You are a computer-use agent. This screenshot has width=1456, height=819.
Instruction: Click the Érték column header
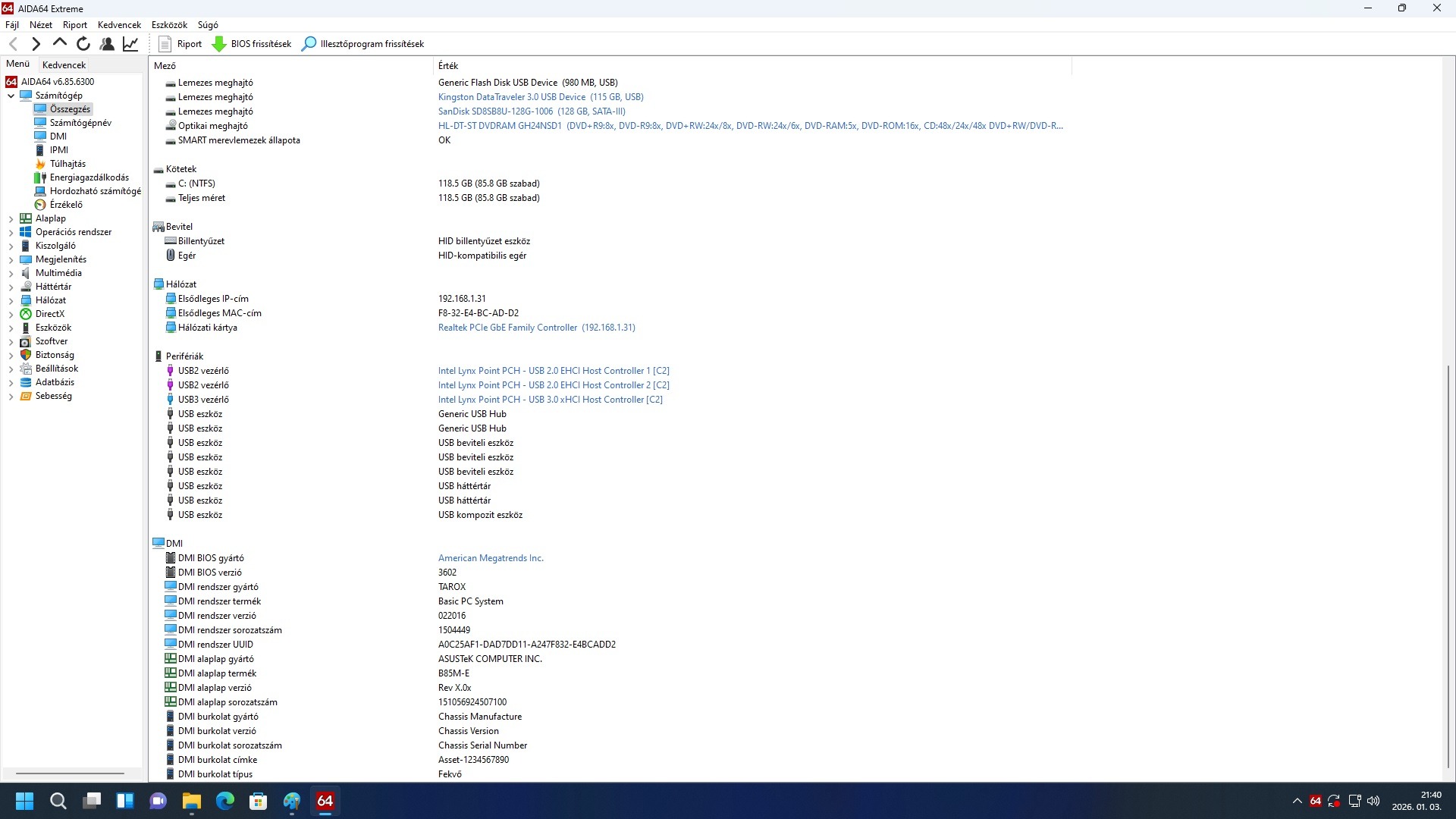(x=448, y=66)
